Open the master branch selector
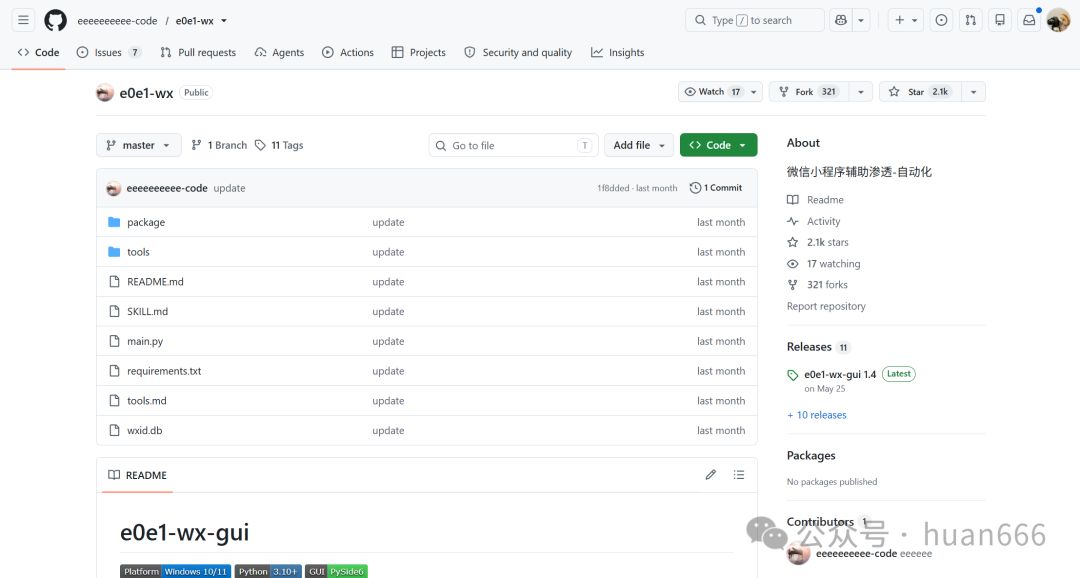This screenshot has width=1080, height=578. (x=138, y=145)
